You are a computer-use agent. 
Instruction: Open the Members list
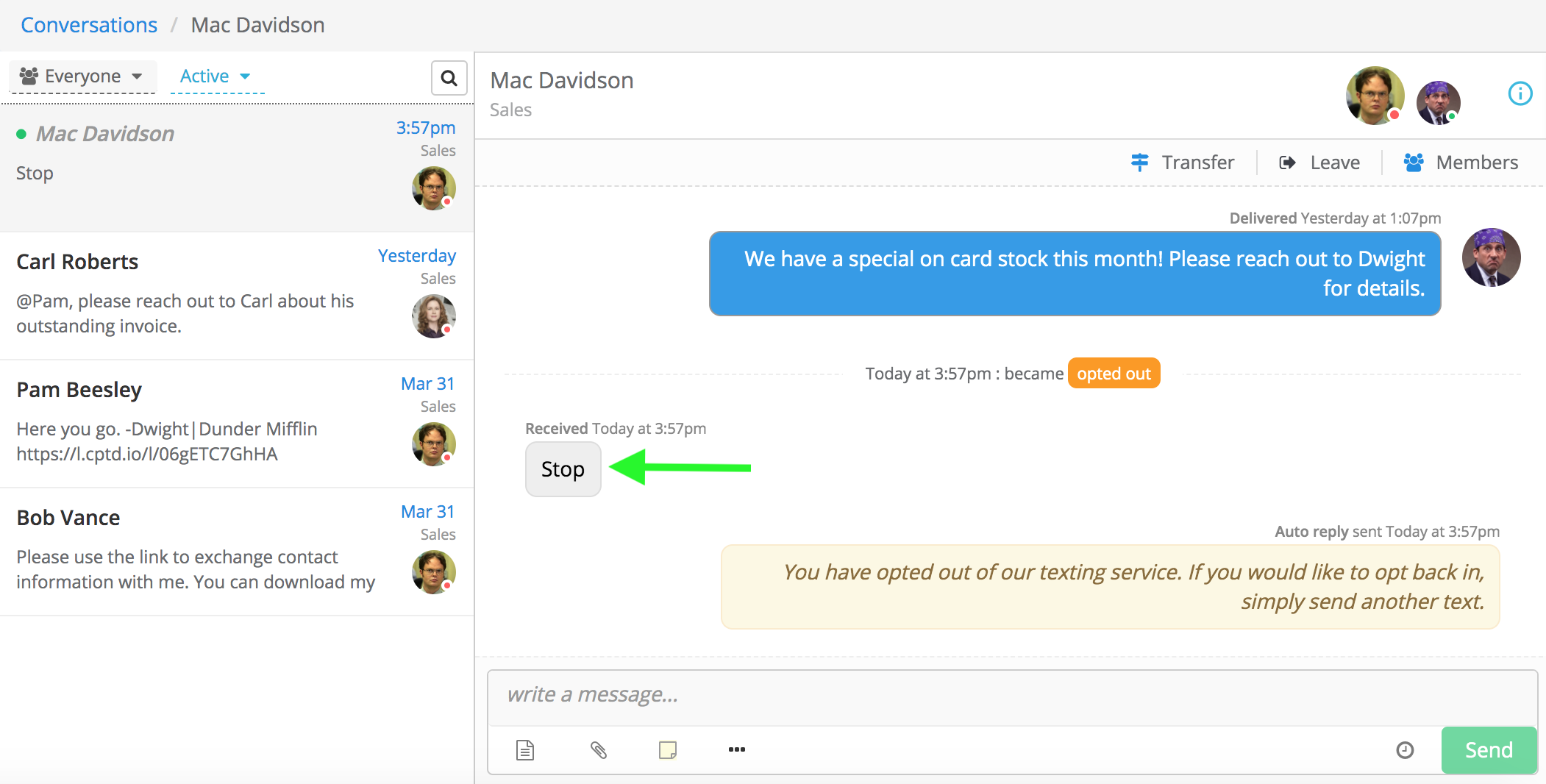(x=1461, y=163)
